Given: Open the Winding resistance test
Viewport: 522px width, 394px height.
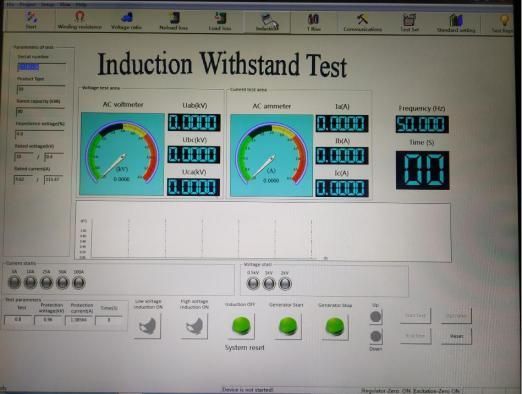Looking at the screenshot, I should 79,20.
